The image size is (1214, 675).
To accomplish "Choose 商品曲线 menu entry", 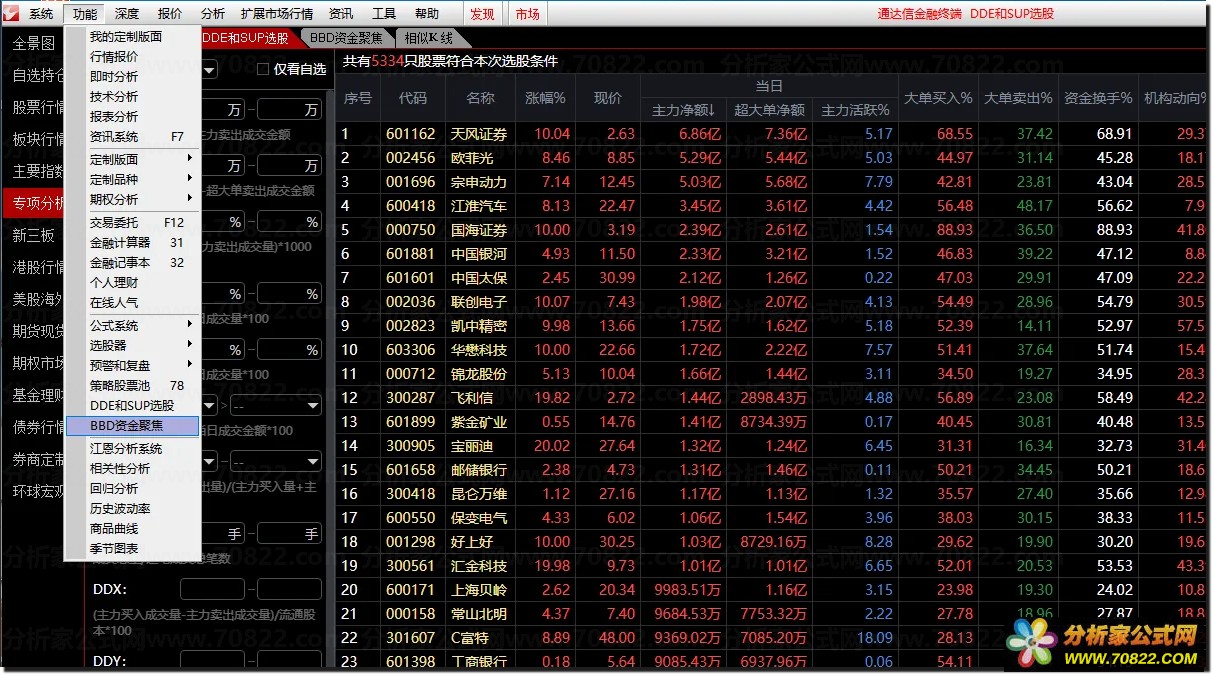I will click(x=132, y=529).
